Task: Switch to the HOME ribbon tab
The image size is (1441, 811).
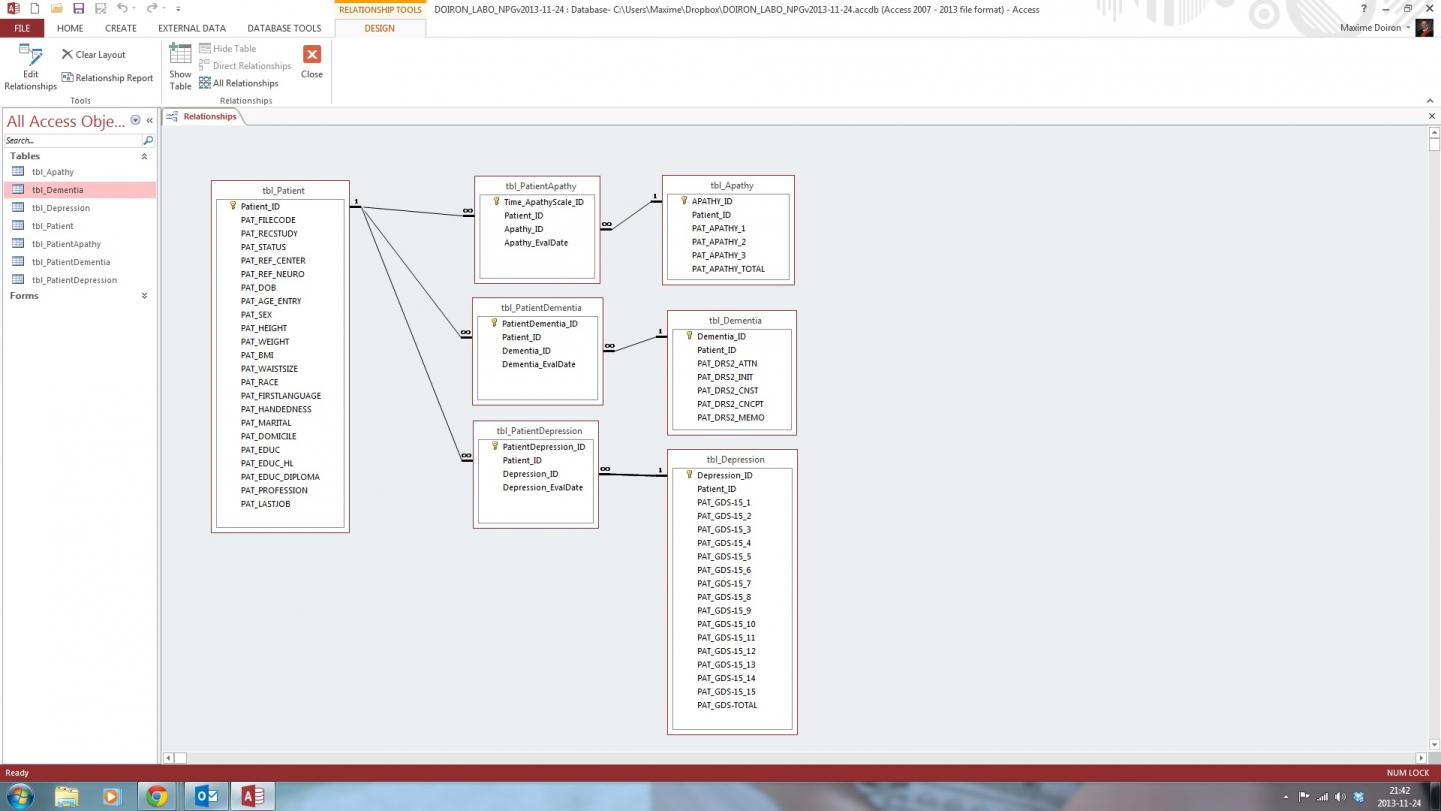Action: (x=70, y=28)
